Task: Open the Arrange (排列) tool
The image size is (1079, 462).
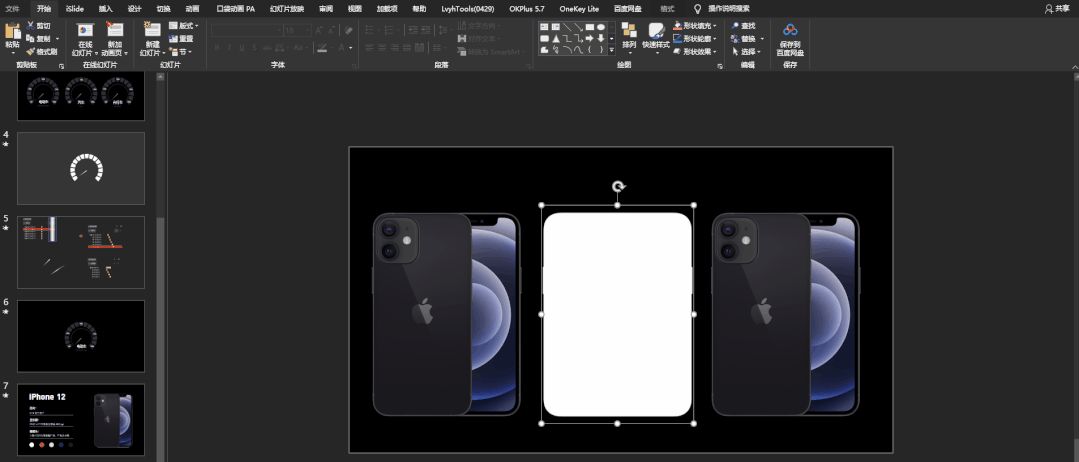Action: (x=629, y=31)
